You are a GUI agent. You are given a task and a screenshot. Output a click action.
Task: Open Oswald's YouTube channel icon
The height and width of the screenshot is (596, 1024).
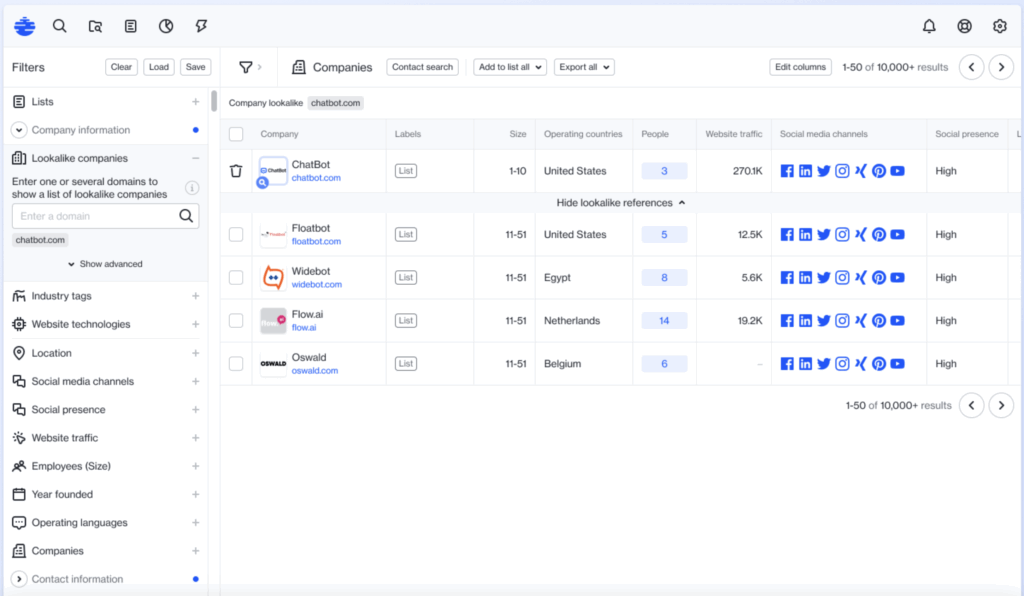(897, 363)
